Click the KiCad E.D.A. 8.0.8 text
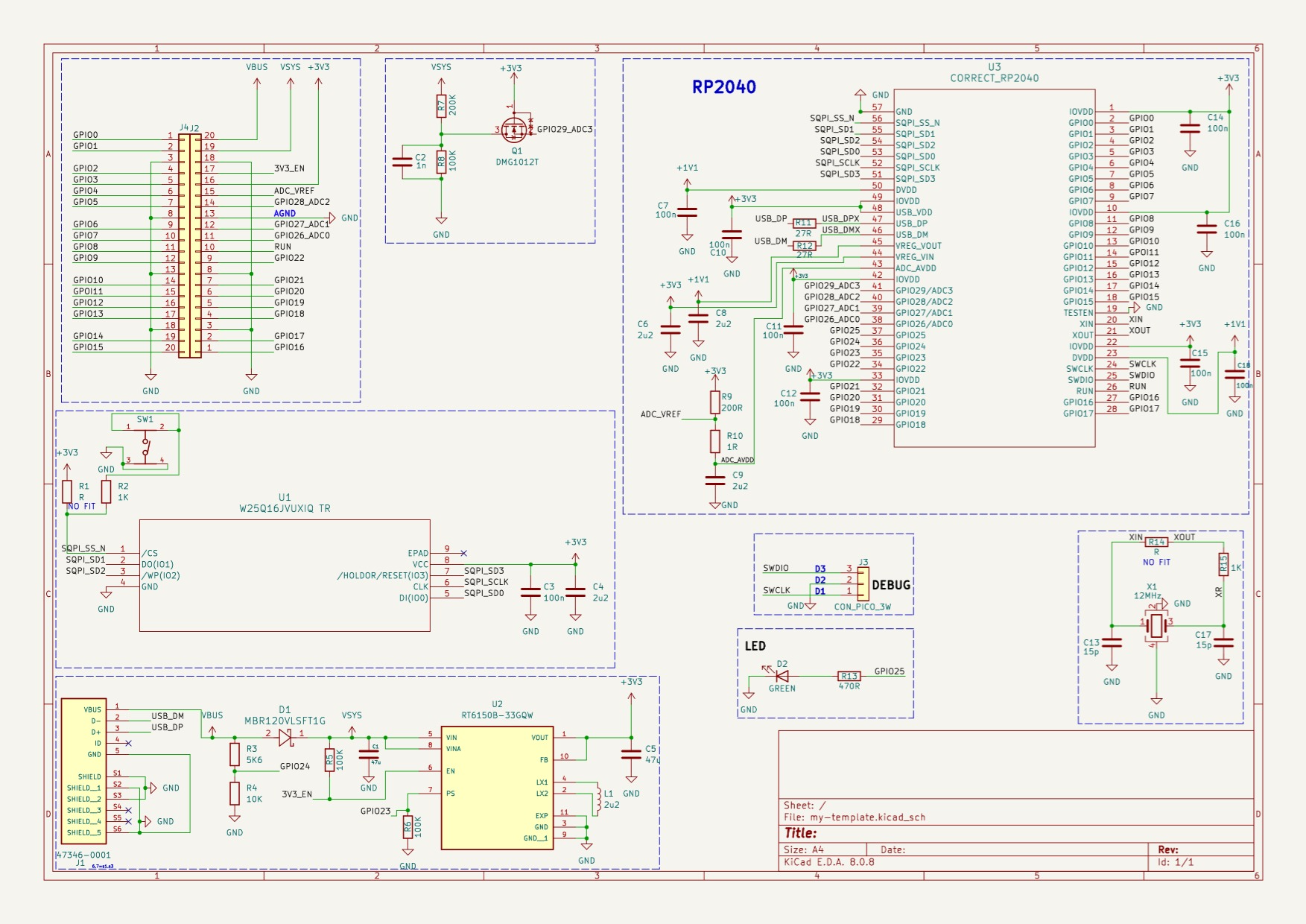 pos(829,861)
